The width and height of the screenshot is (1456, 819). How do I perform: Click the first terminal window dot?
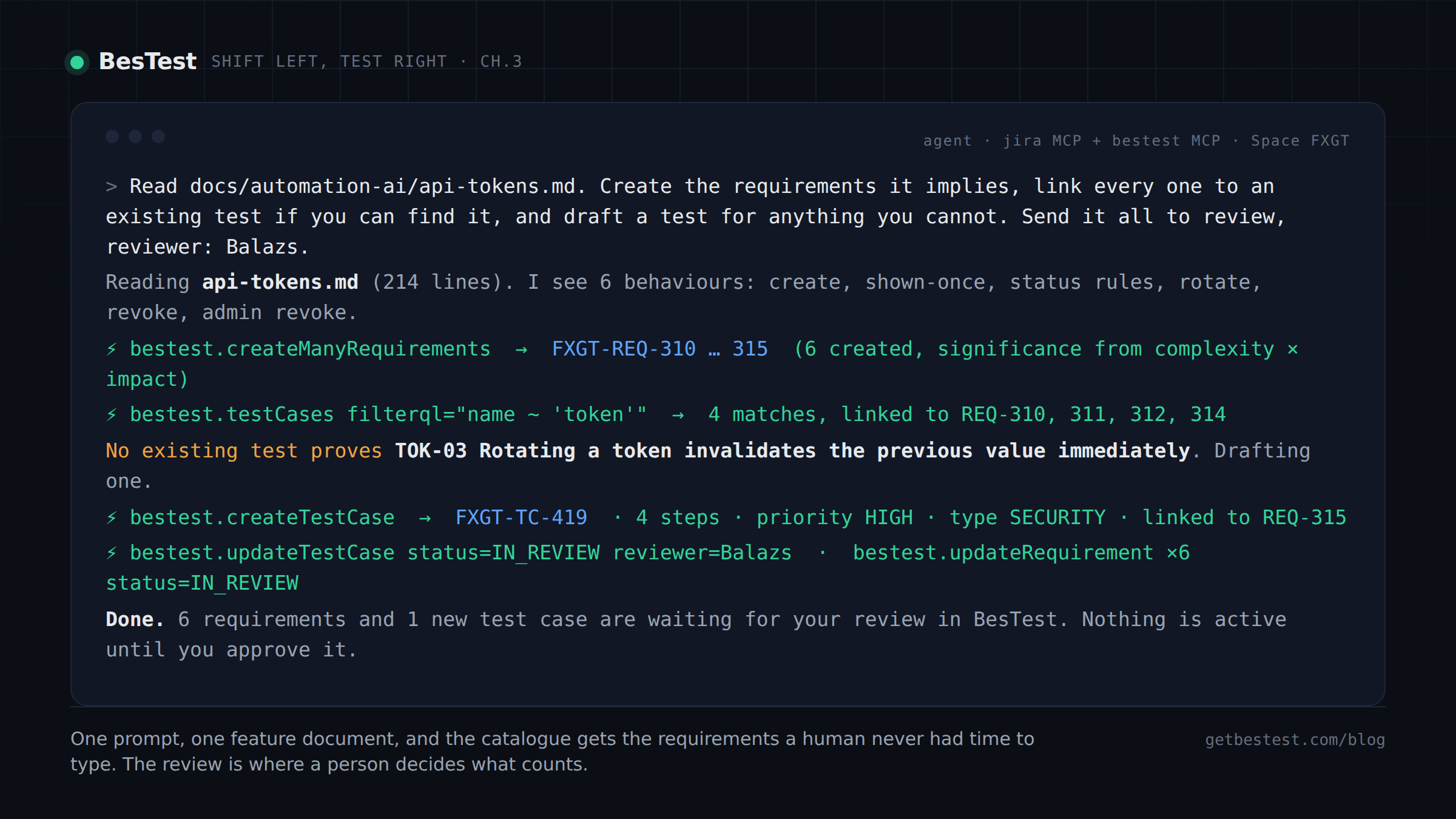112,136
